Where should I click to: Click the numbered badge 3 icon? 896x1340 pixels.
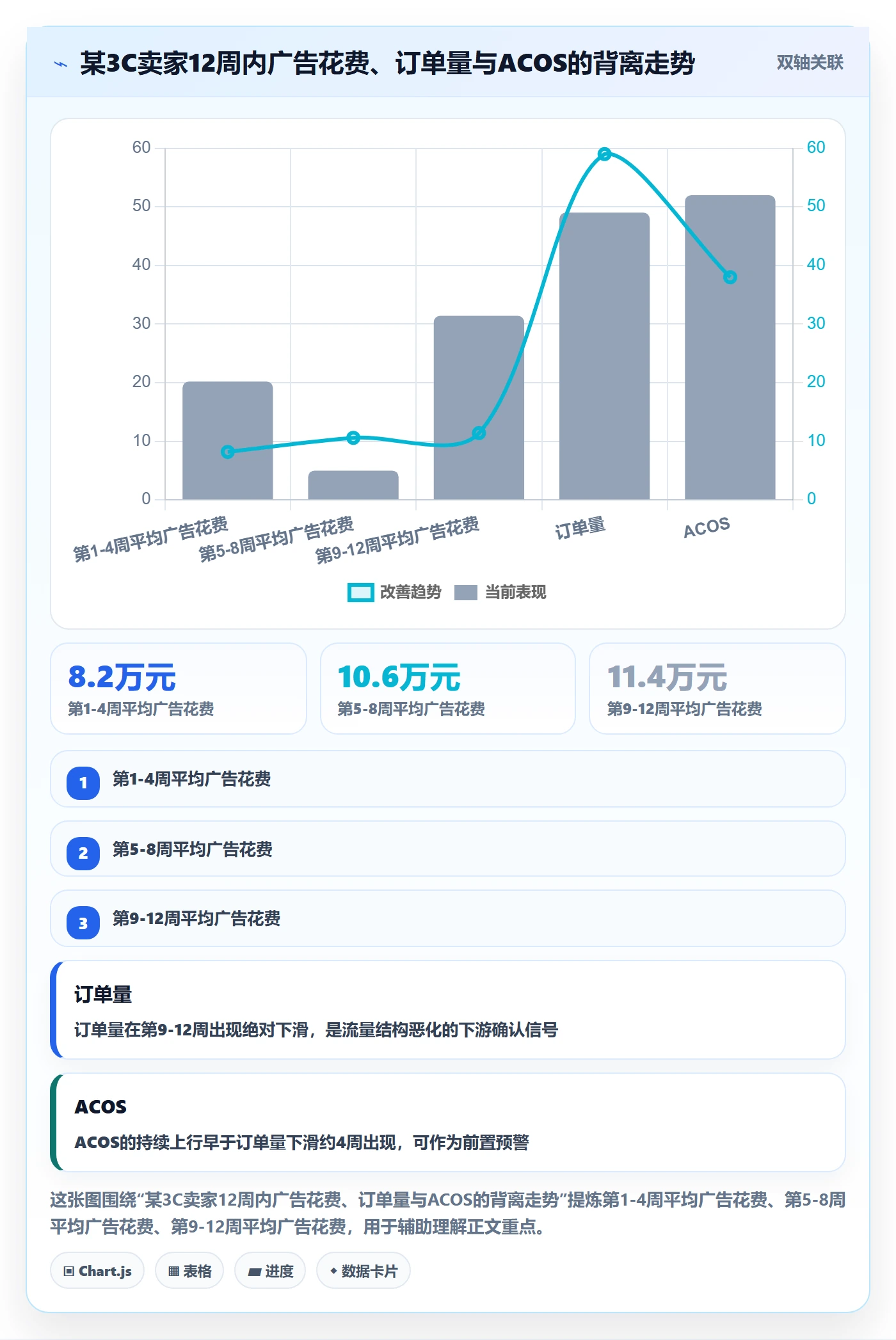pyautogui.click(x=83, y=923)
